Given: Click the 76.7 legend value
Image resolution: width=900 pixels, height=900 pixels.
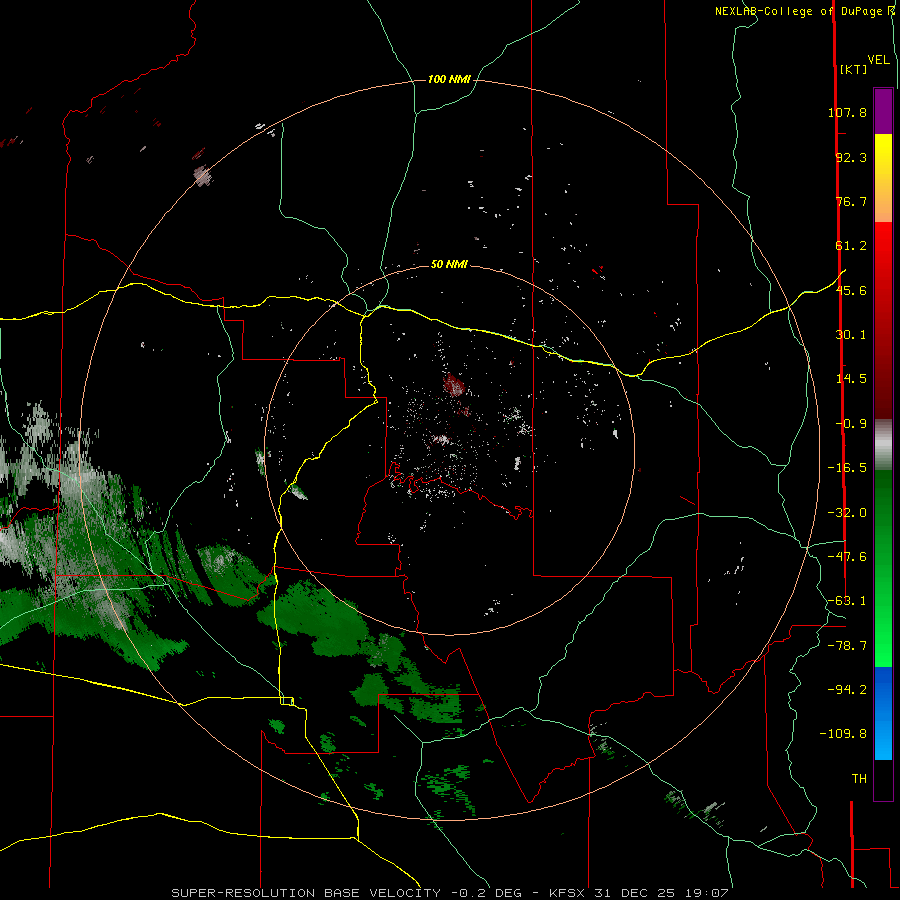Looking at the screenshot, I should coord(851,201).
